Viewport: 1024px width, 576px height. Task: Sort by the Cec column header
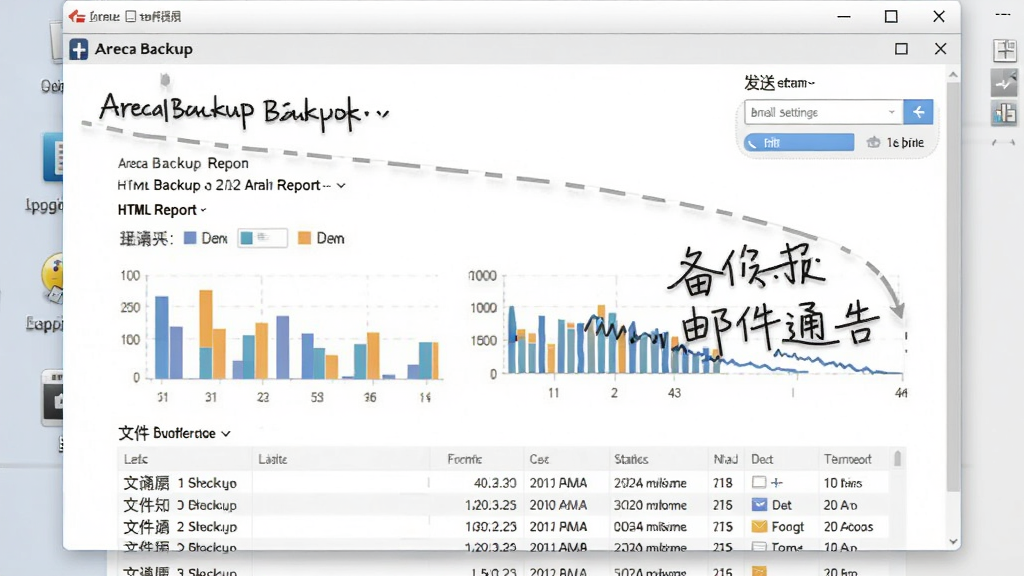(x=539, y=459)
